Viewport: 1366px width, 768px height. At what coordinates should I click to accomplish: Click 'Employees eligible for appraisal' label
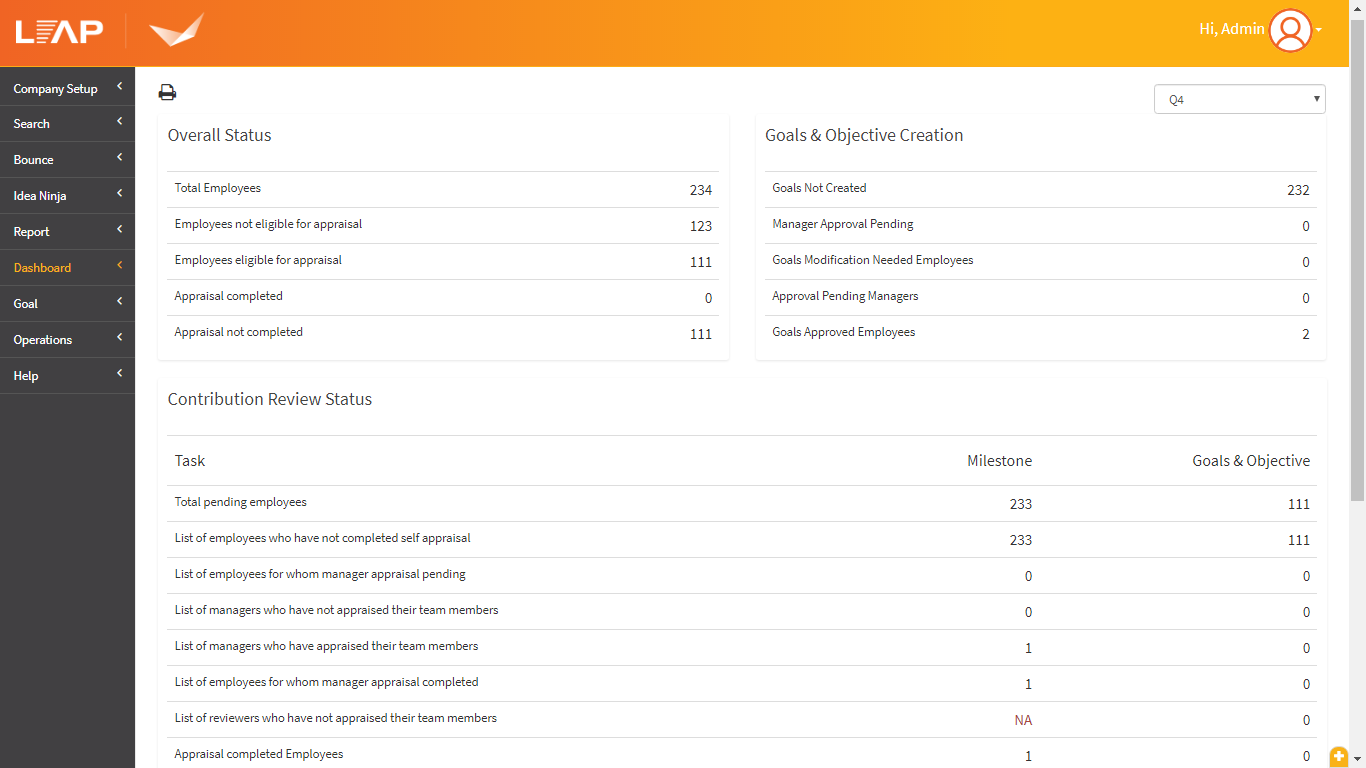[258, 260]
